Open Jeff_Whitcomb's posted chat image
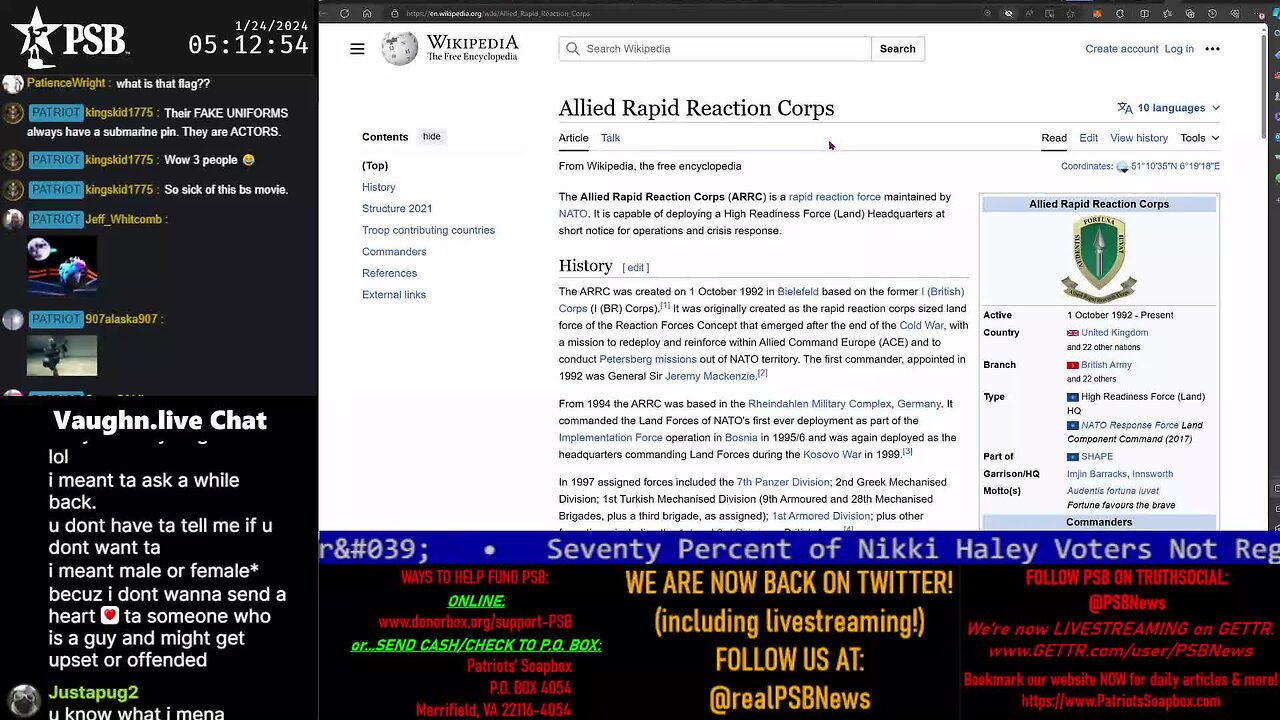 (62, 264)
